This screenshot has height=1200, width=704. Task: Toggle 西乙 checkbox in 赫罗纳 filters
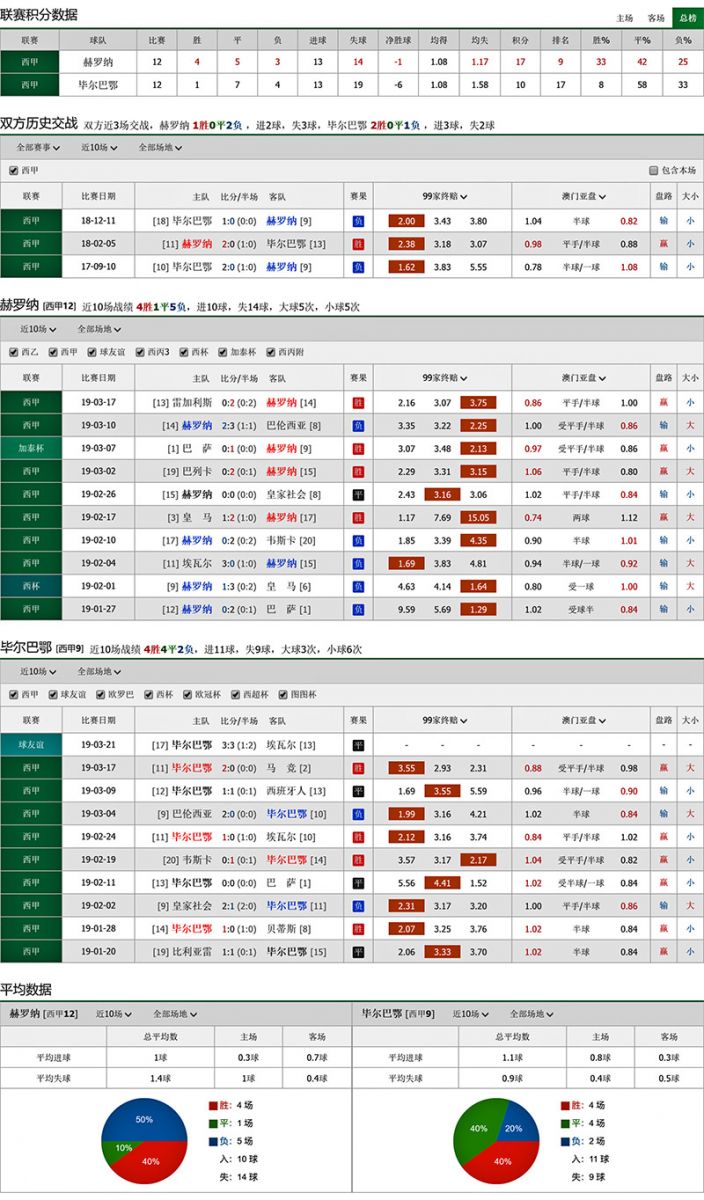tap(13, 352)
